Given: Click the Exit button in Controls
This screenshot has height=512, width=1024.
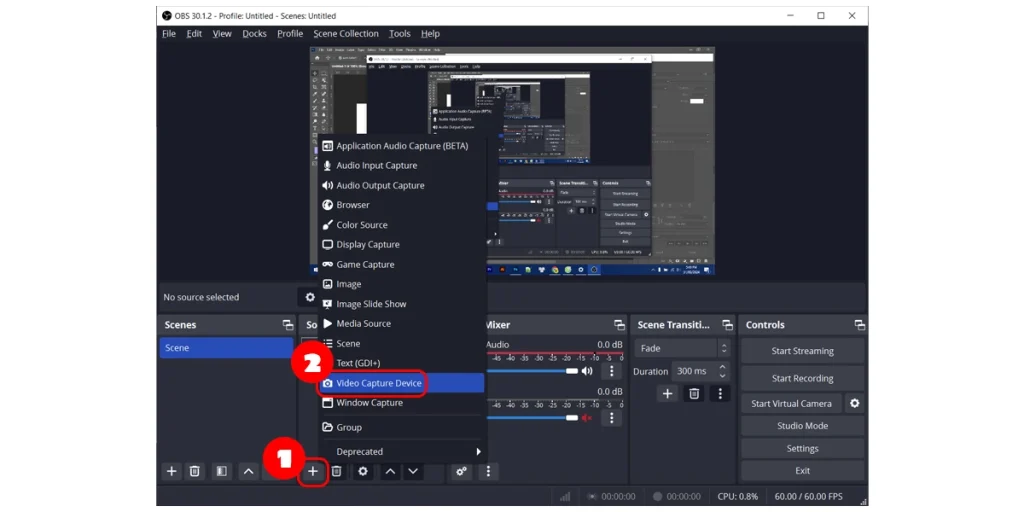Looking at the screenshot, I should coord(803,470).
